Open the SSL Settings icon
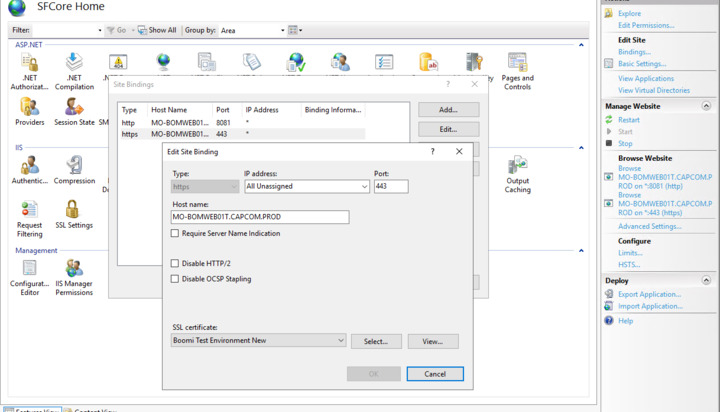This screenshot has width=720, height=412. tap(73, 210)
